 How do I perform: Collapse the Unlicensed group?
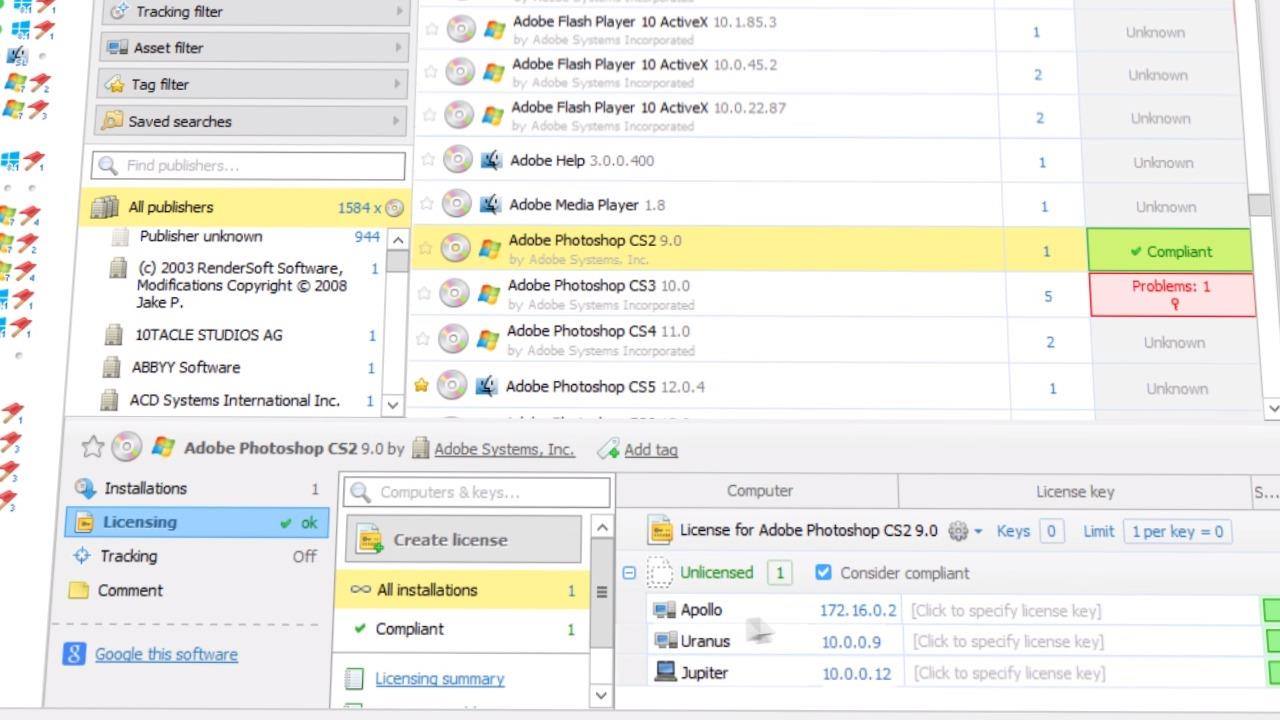click(x=629, y=573)
